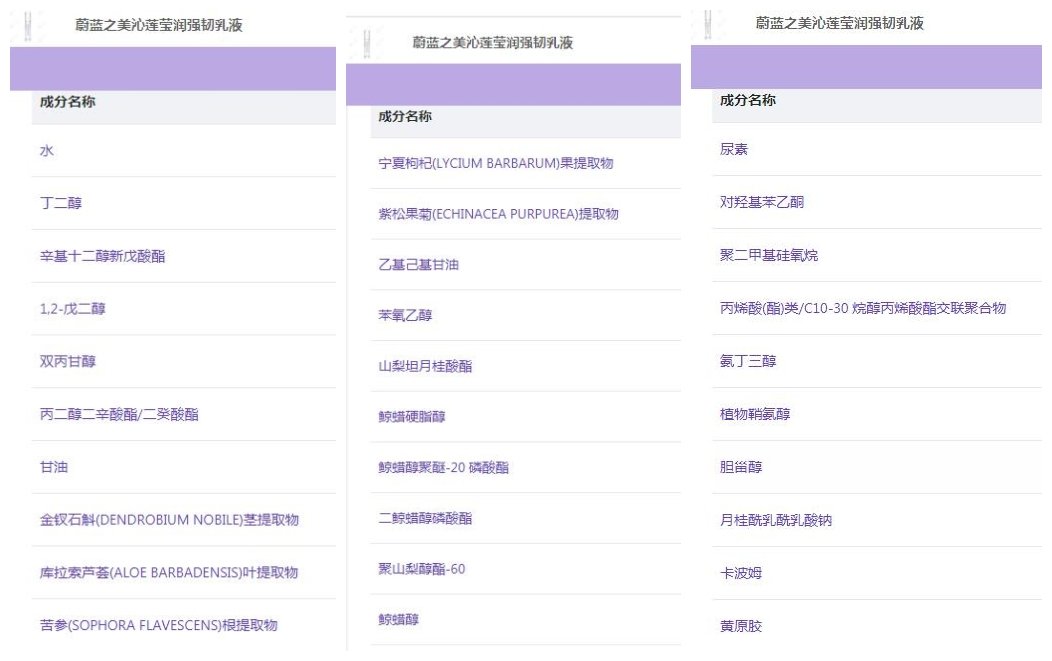Open 辛基十二醇新戊酸酯 ingredient details
The height and width of the screenshot is (661, 1052).
(x=102, y=256)
